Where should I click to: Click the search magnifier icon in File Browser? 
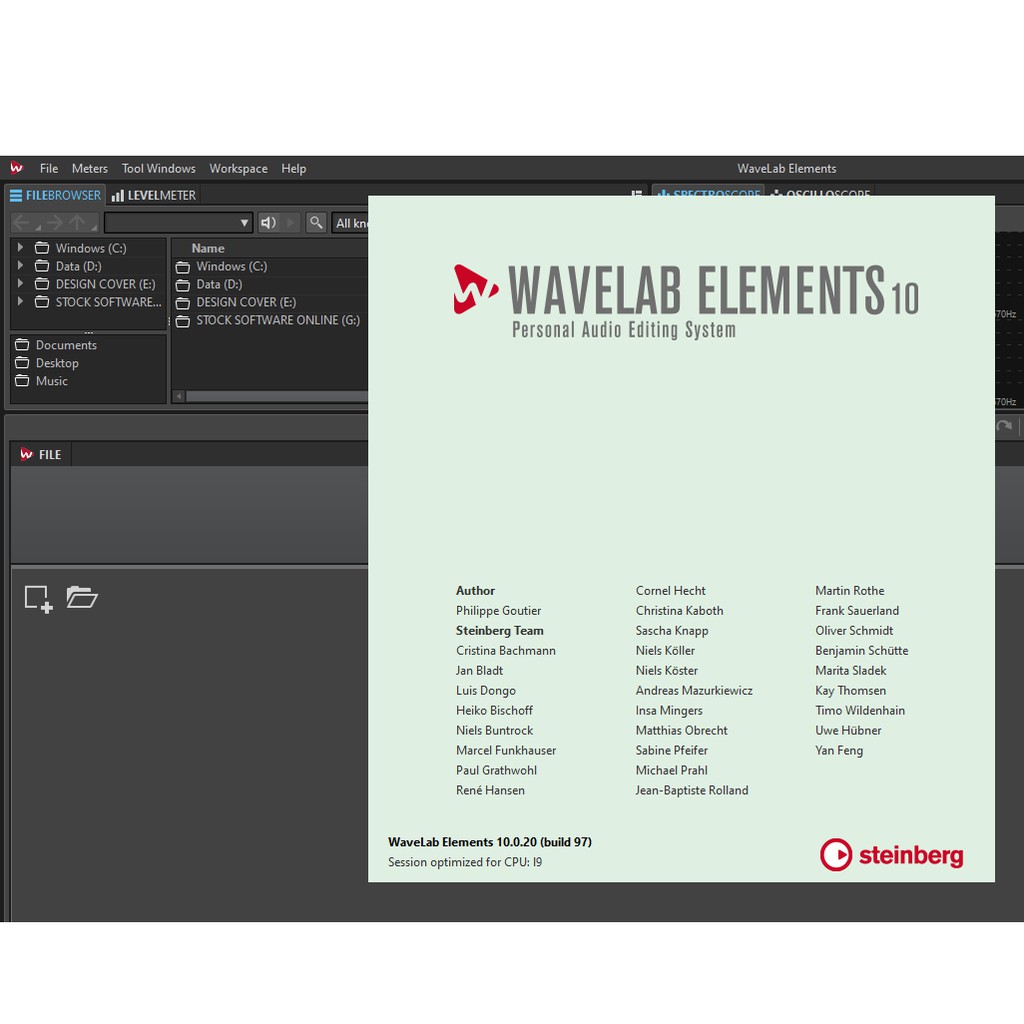tap(315, 223)
